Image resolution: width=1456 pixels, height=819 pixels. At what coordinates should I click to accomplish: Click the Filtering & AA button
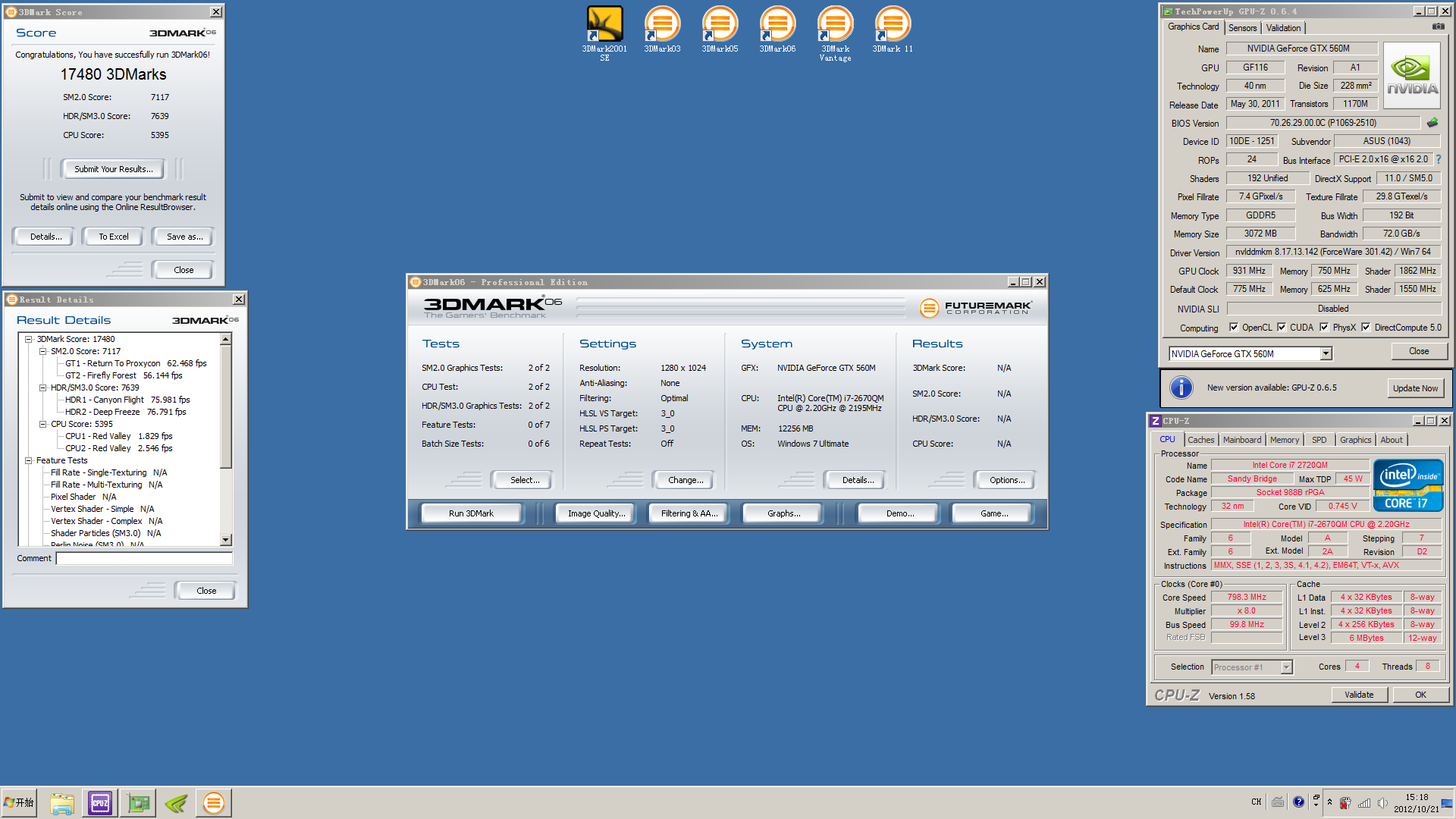[689, 513]
